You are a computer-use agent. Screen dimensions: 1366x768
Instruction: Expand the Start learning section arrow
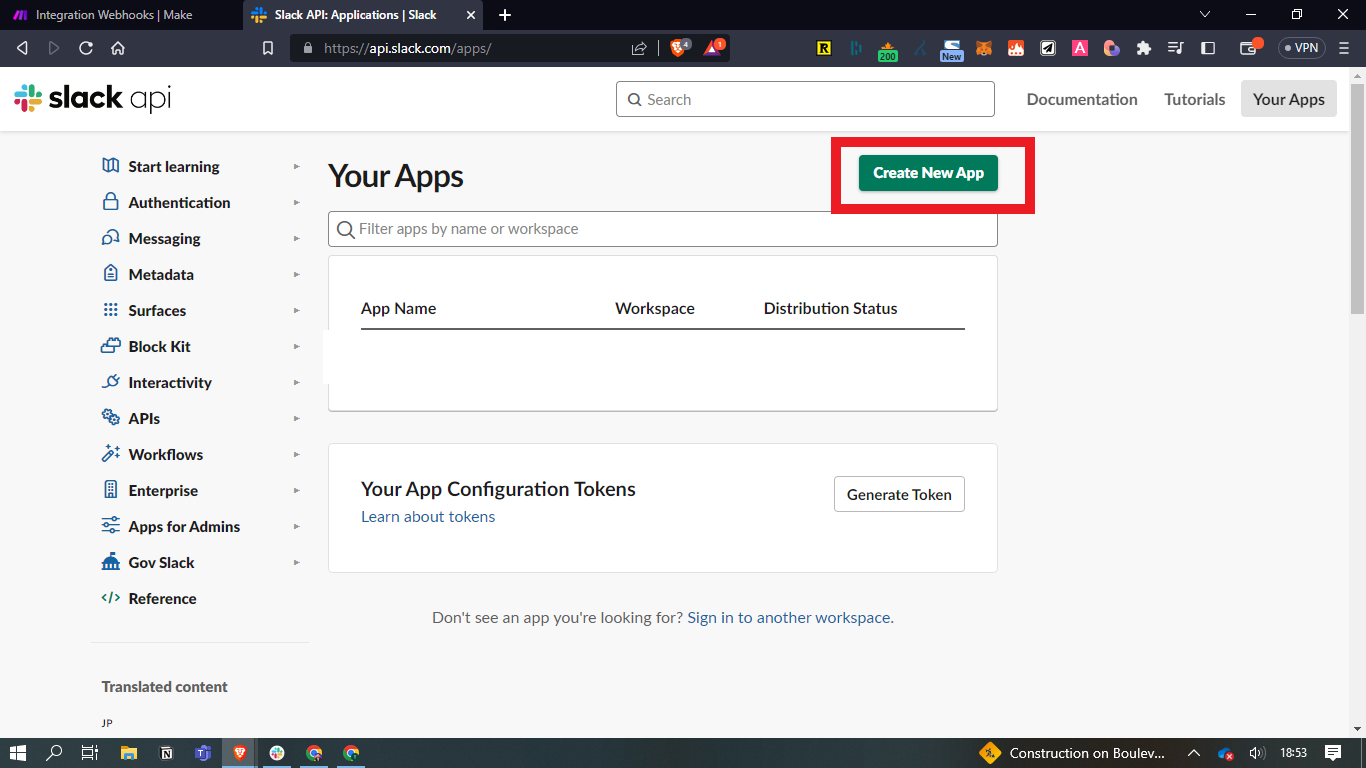point(297,167)
